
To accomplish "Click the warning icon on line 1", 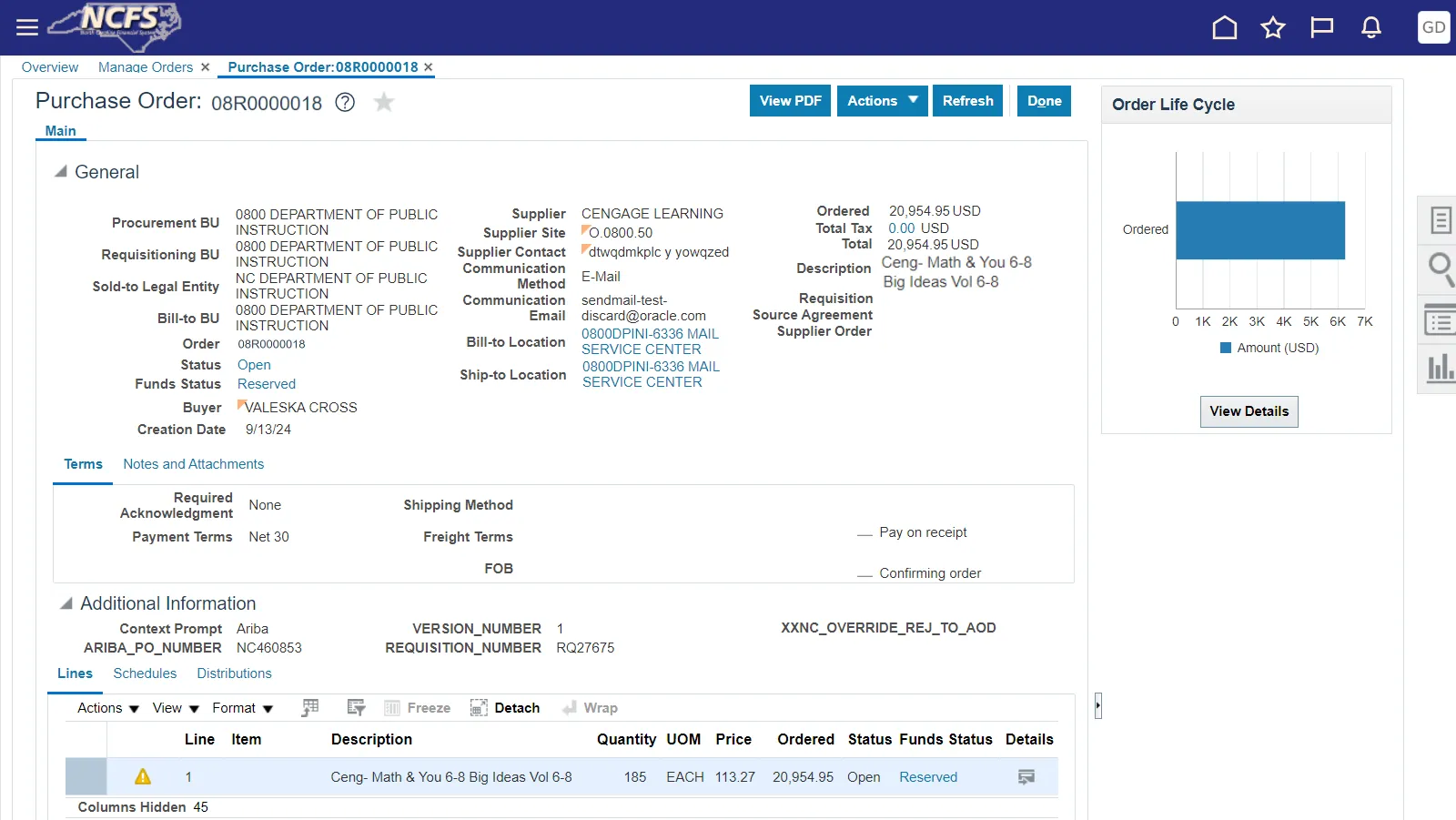I will 143,776.
